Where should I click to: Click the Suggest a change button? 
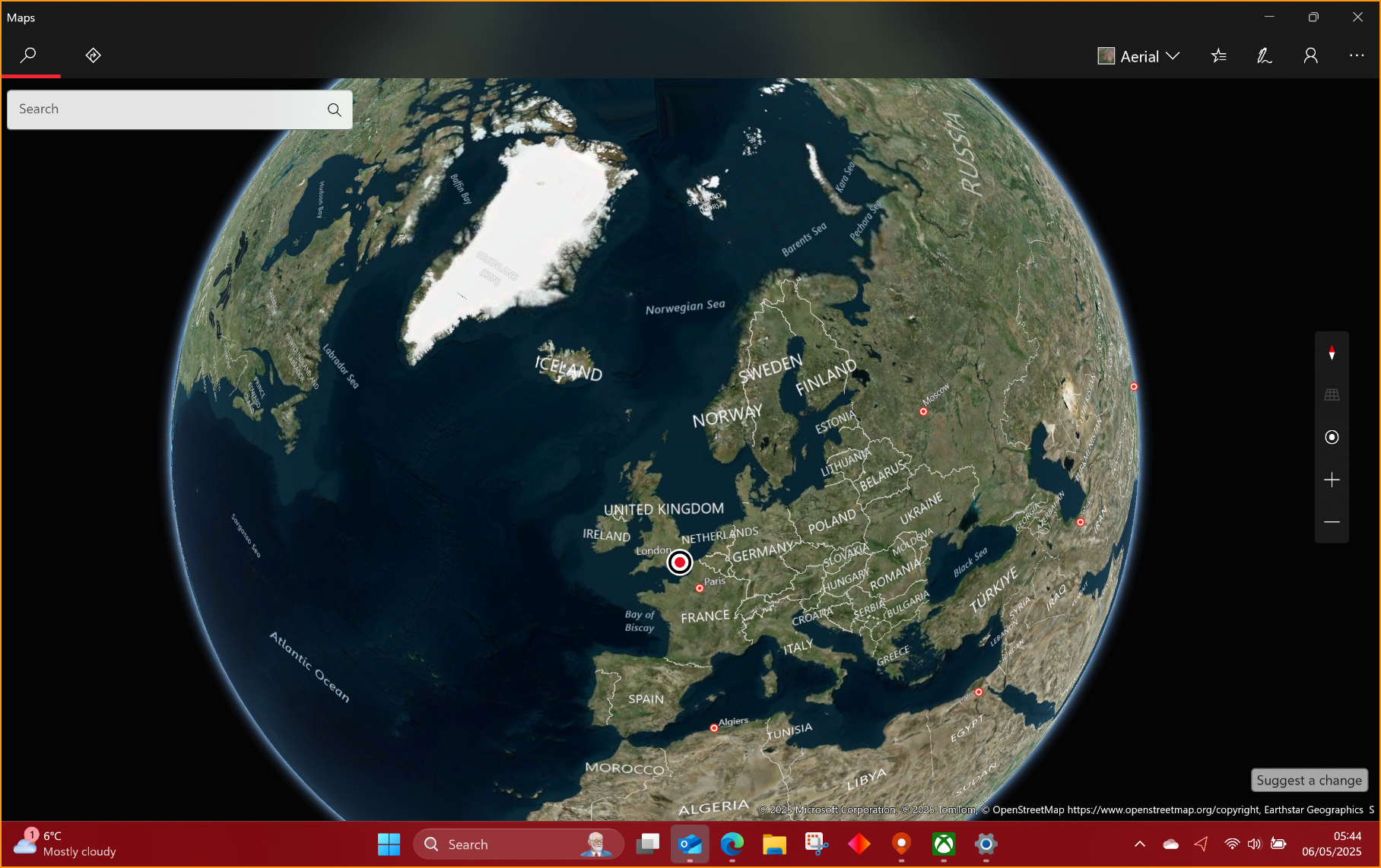click(1309, 780)
